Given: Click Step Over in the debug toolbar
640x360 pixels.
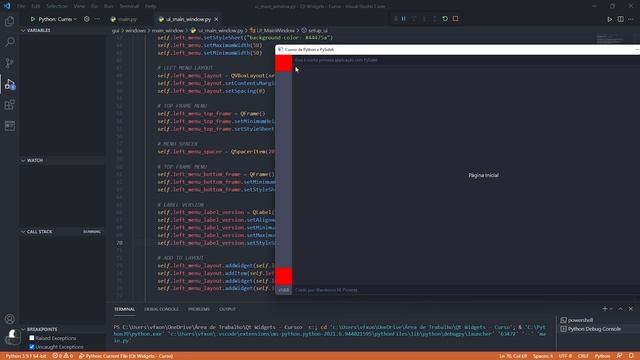Looking at the screenshot, I should (414, 19).
